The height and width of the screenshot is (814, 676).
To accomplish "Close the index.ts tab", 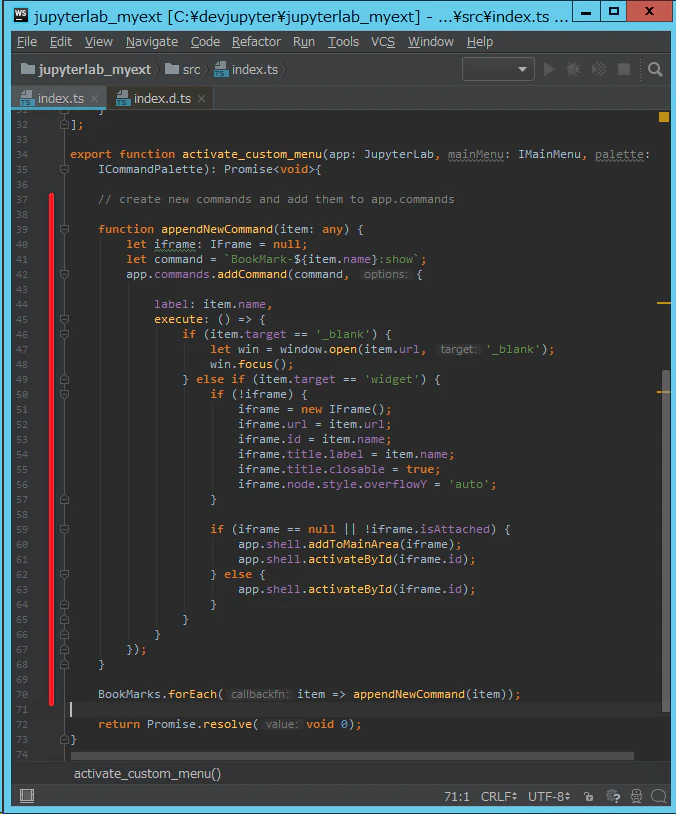I will (x=94, y=98).
